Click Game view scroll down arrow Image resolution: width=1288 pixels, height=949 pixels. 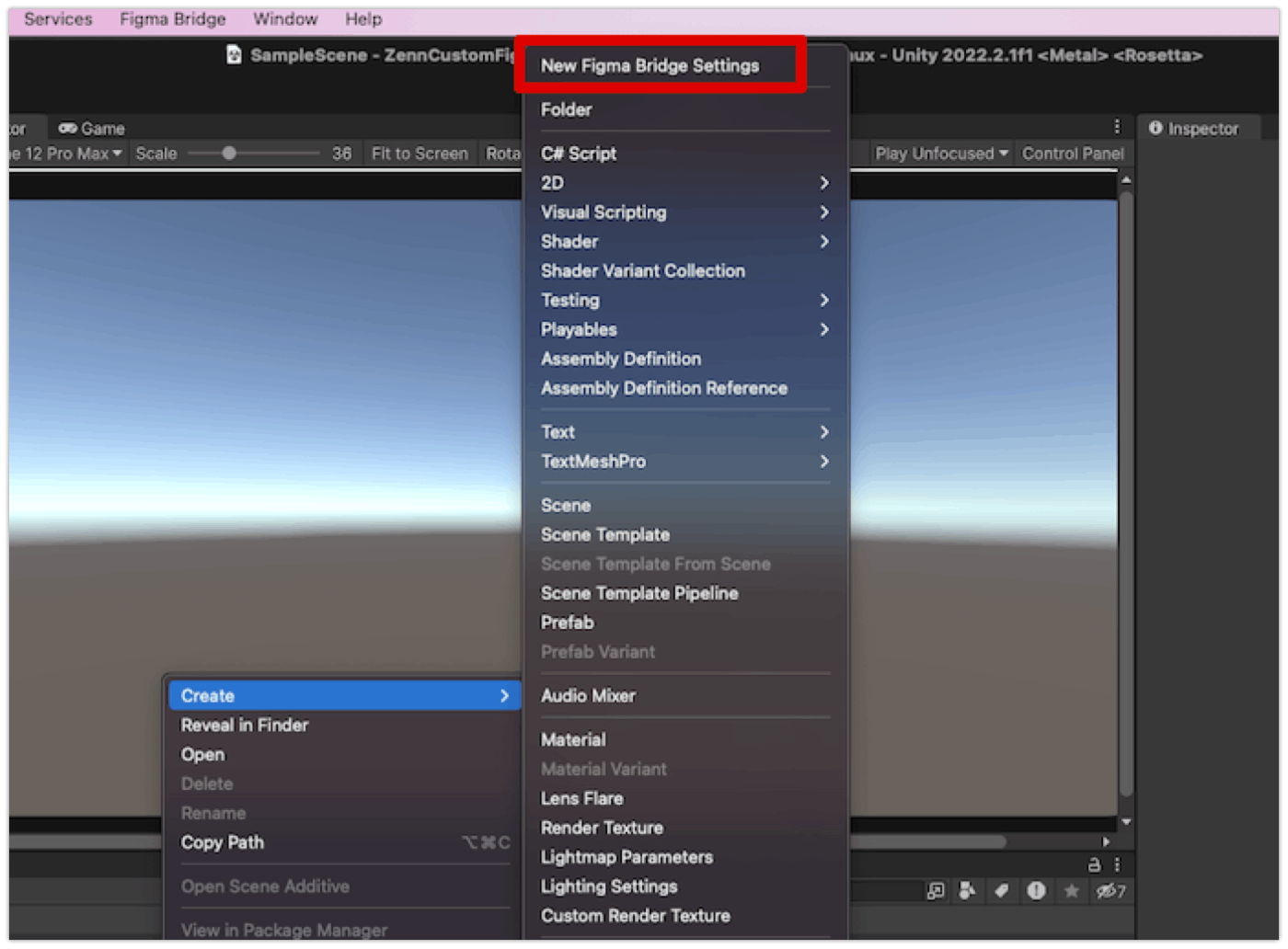point(1126,822)
